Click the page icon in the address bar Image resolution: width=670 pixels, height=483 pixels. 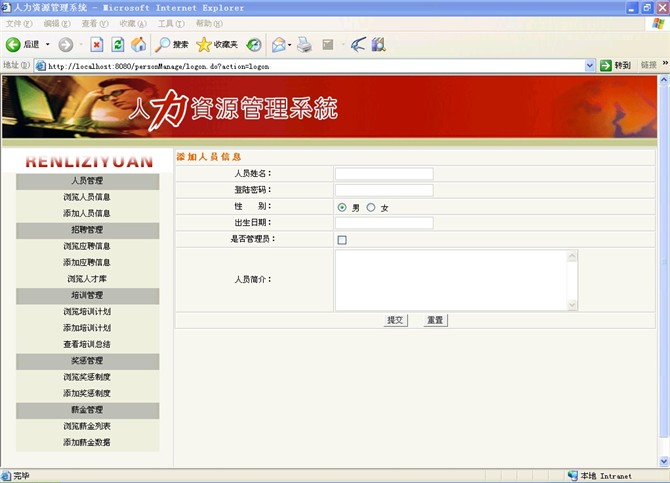point(41,66)
